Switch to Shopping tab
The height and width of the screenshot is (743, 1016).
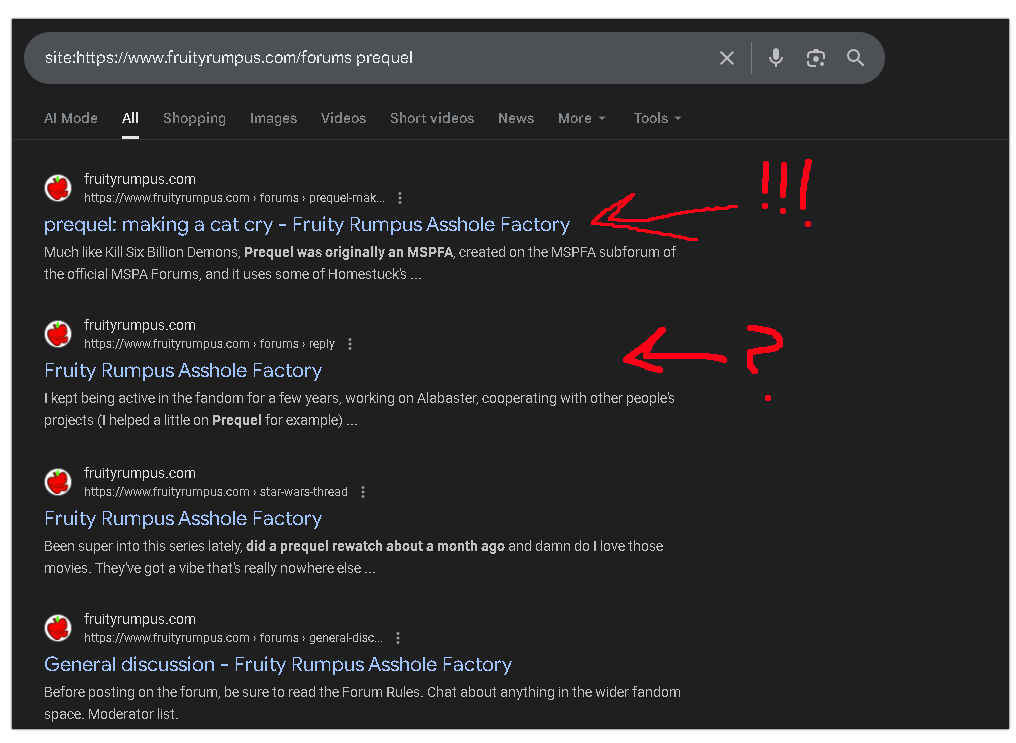coord(194,119)
